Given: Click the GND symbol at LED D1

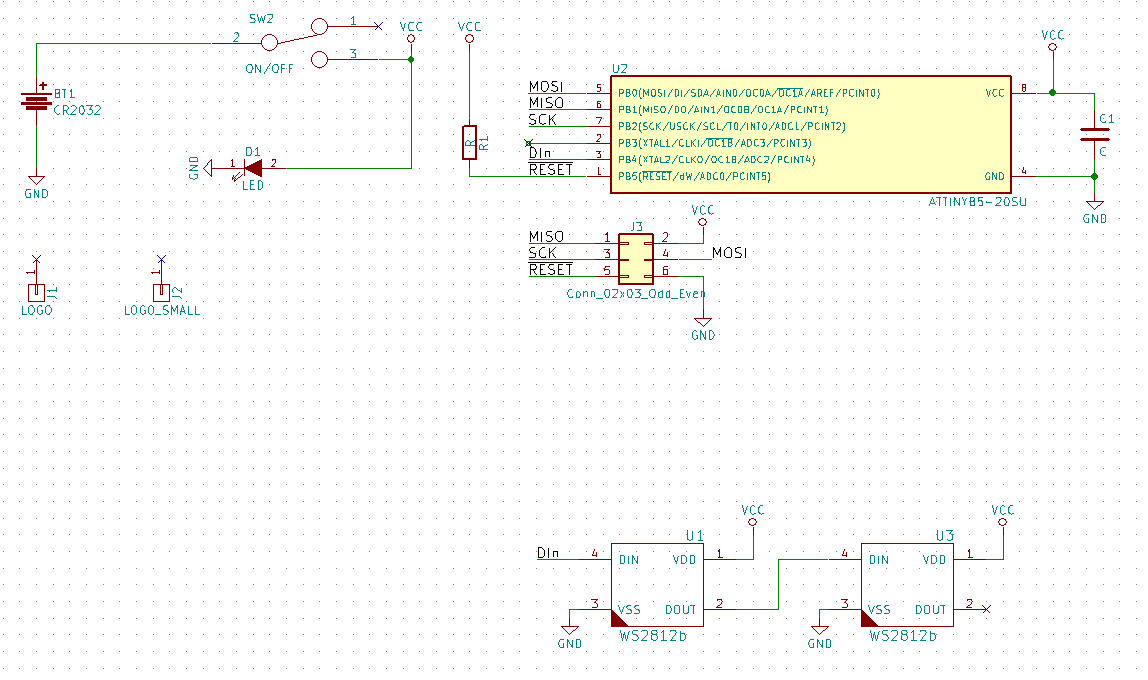Looking at the screenshot, I should [x=201, y=168].
